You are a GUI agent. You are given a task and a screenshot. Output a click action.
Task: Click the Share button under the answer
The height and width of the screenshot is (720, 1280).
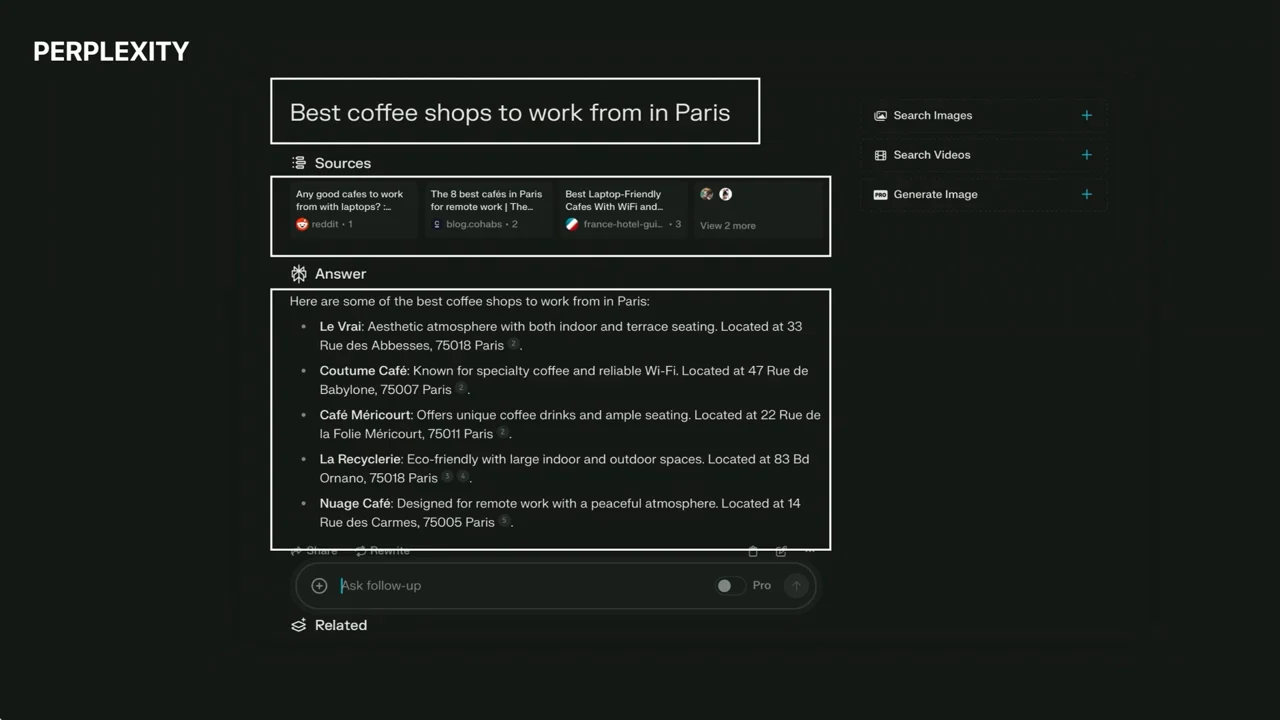pos(314,551)
